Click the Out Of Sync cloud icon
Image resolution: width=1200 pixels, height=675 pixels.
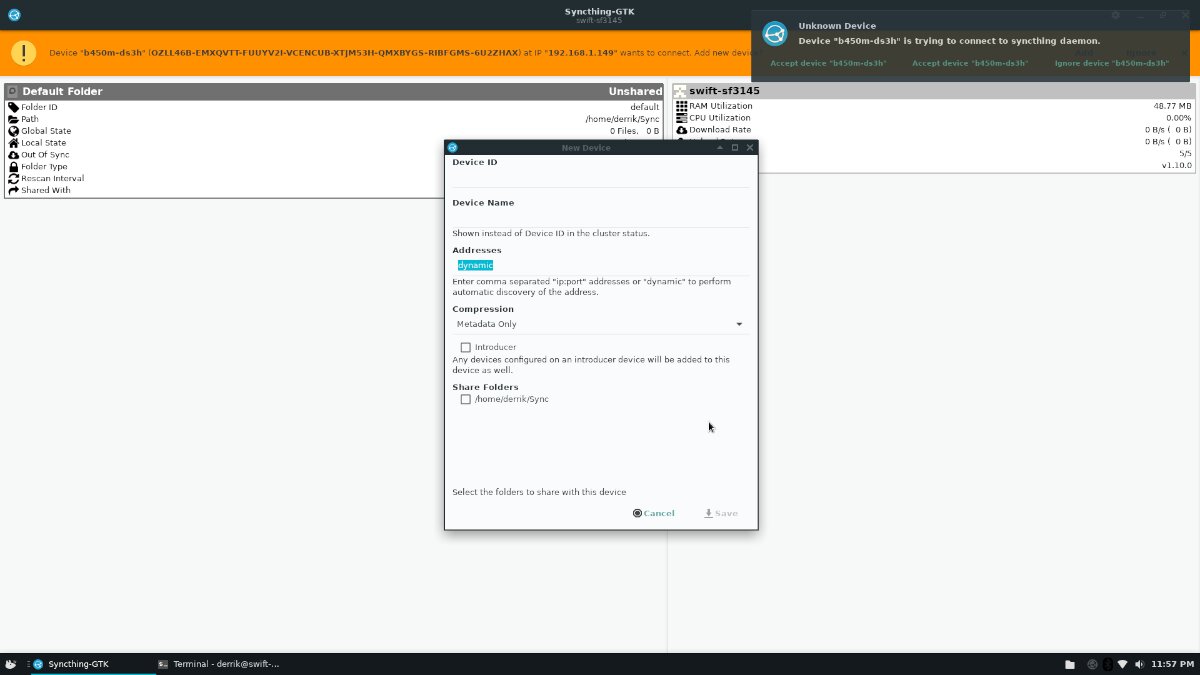pos(13,155)
